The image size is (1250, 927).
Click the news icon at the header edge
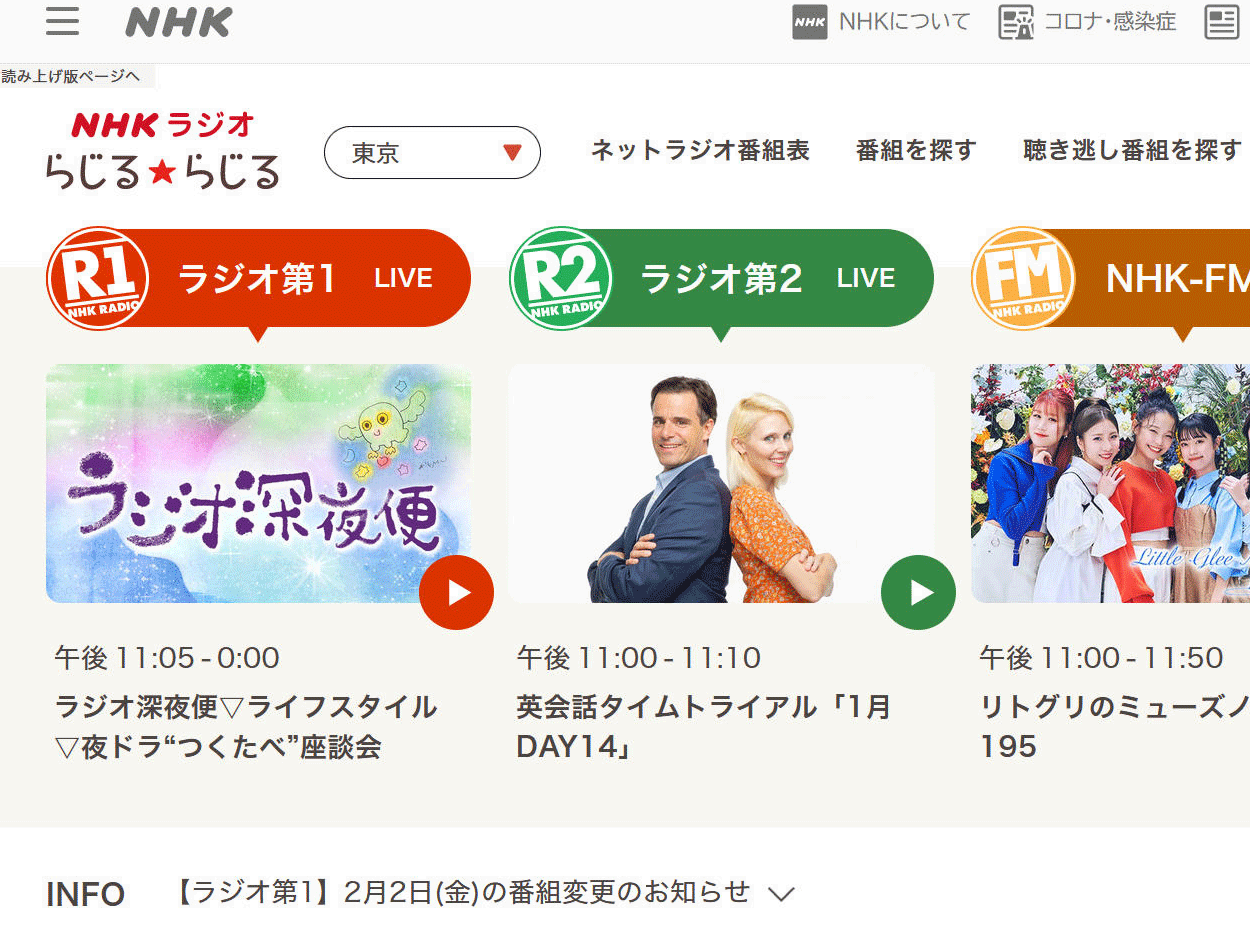tap(1222, 22)
